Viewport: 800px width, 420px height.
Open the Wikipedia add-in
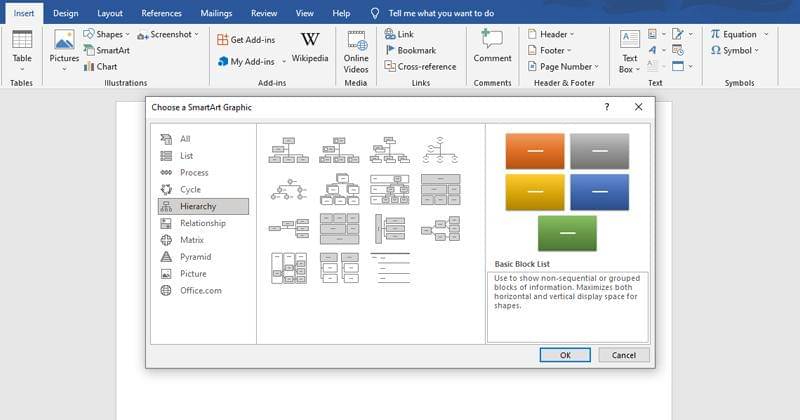tap(309, 46)
